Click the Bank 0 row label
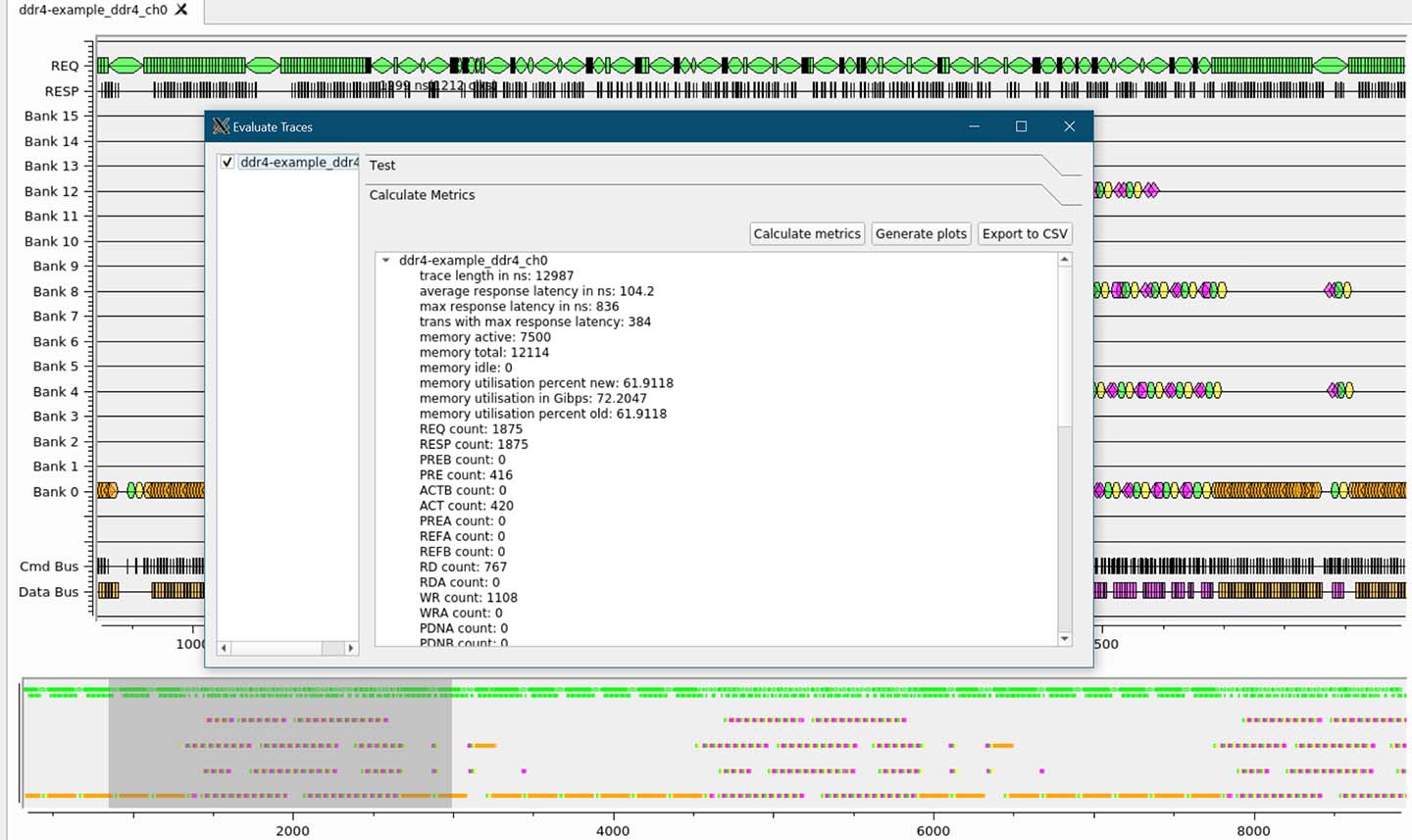 [x=55, y=492]
